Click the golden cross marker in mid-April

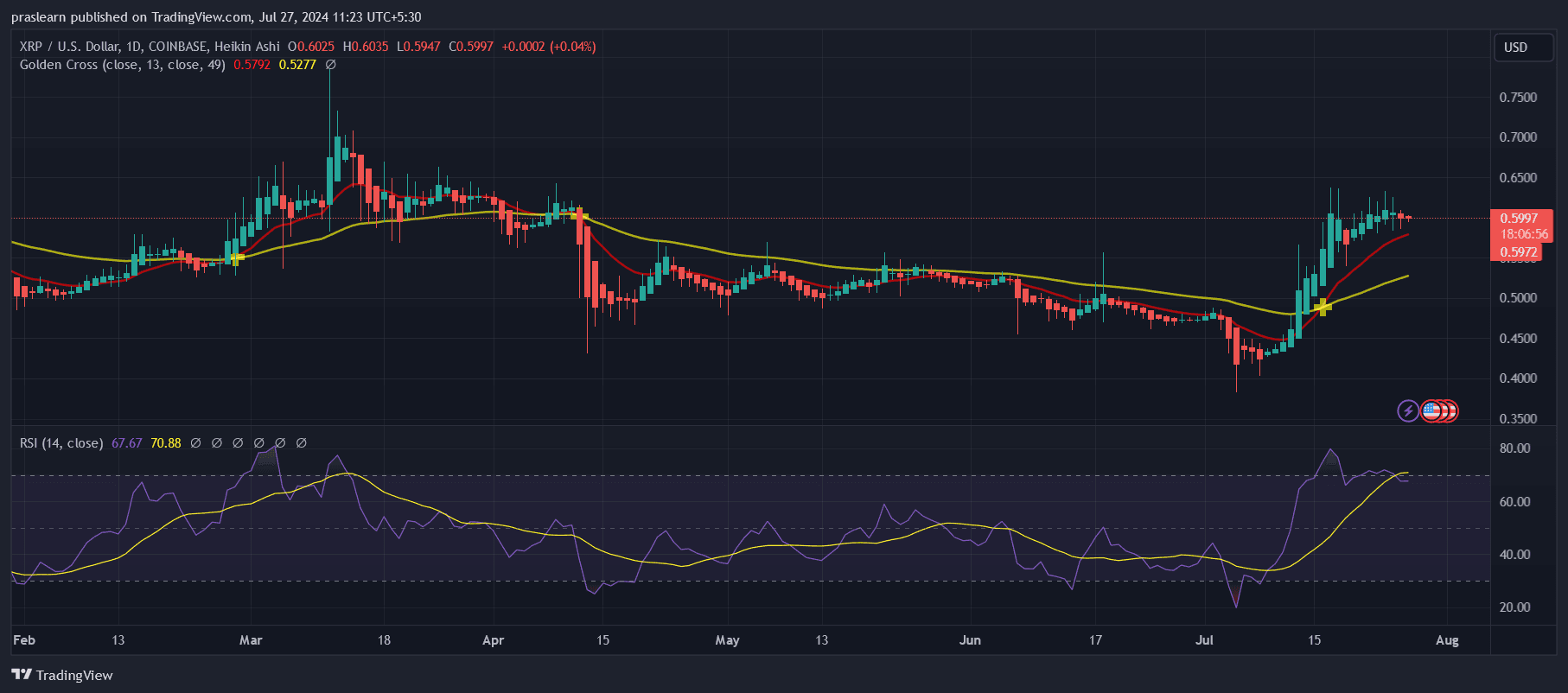click(x=579, y=214)
